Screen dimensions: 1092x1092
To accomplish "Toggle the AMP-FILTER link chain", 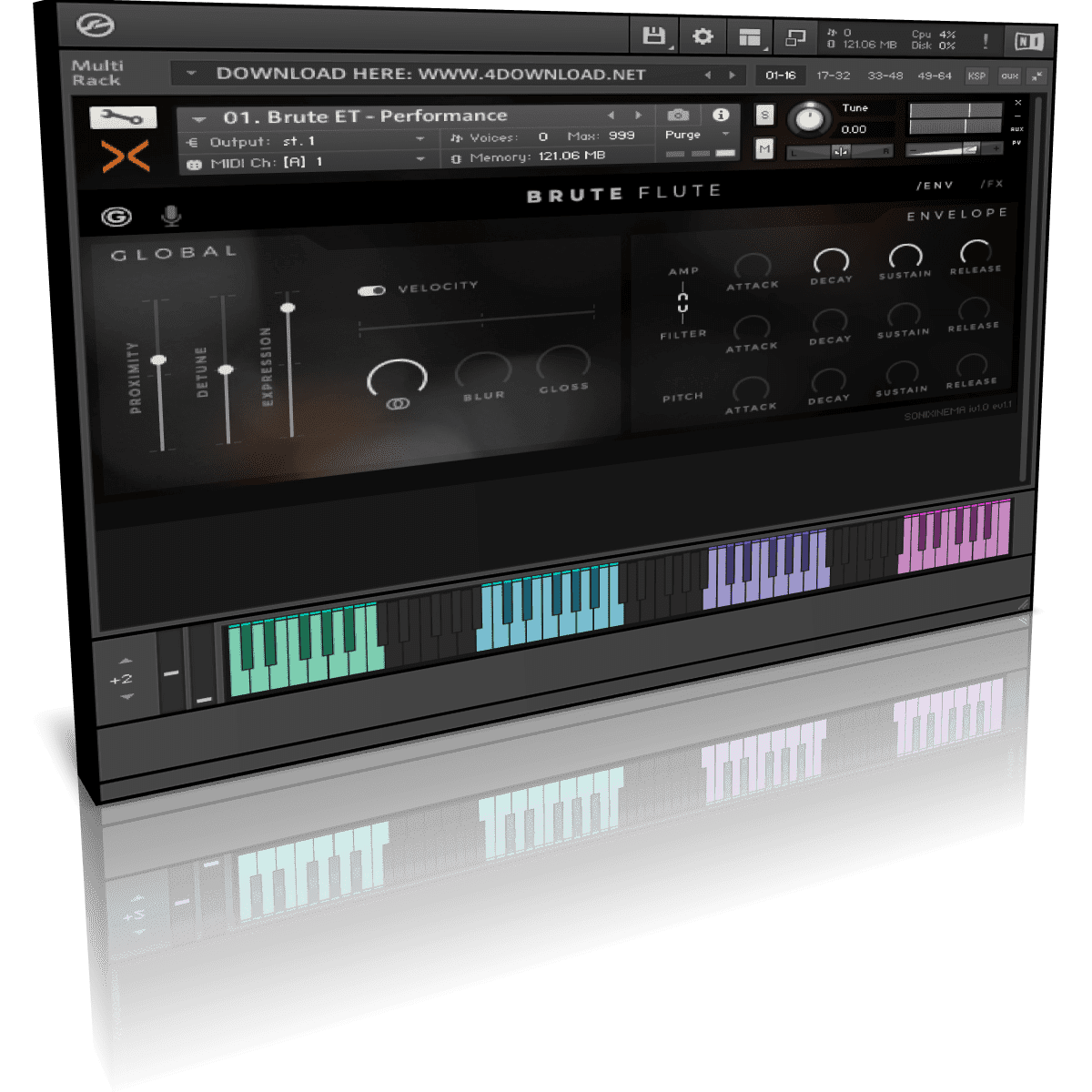I will tap(682, 303).
